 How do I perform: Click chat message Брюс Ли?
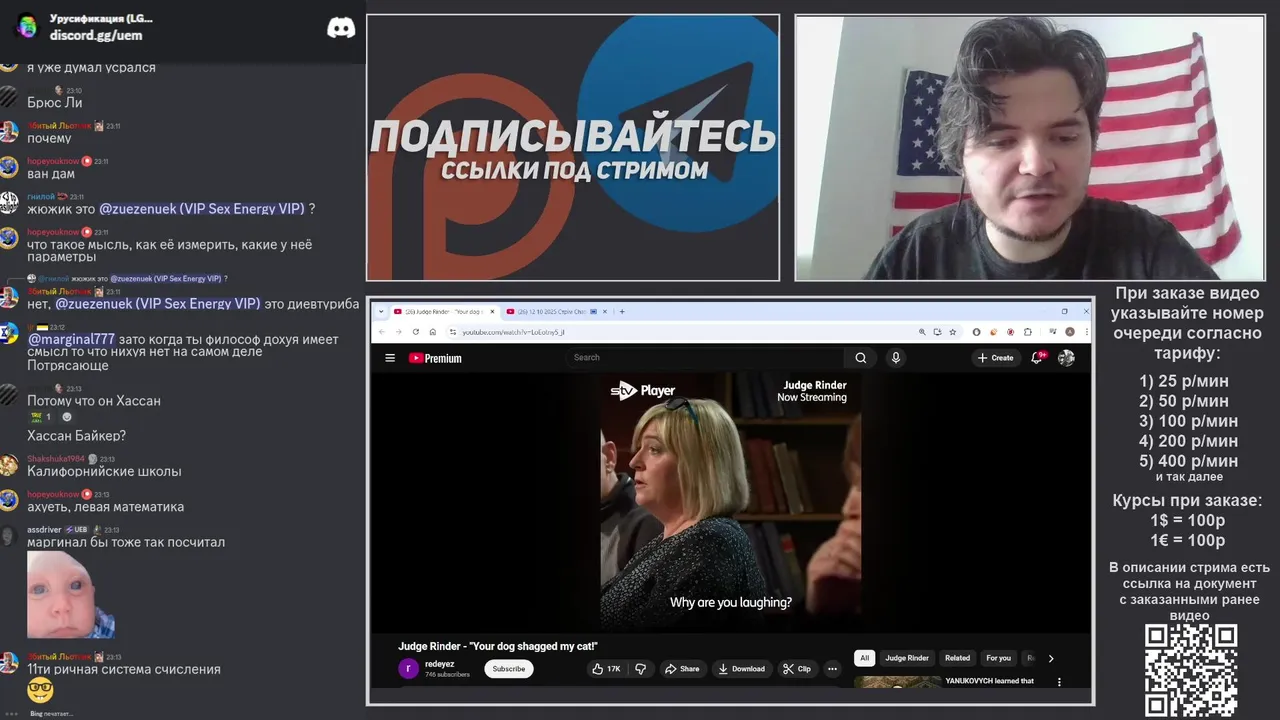[54, 103]
